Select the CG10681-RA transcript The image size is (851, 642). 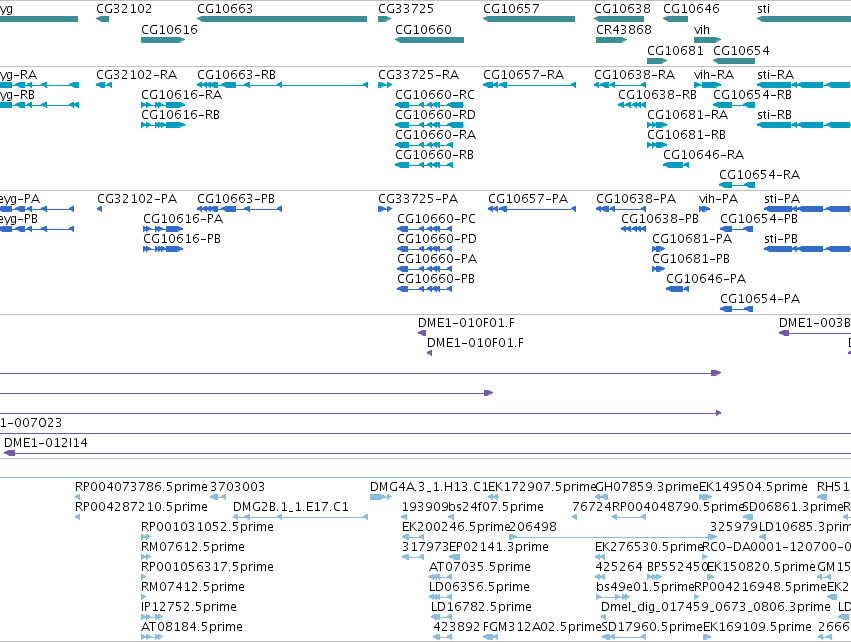[x=657, y=125]
